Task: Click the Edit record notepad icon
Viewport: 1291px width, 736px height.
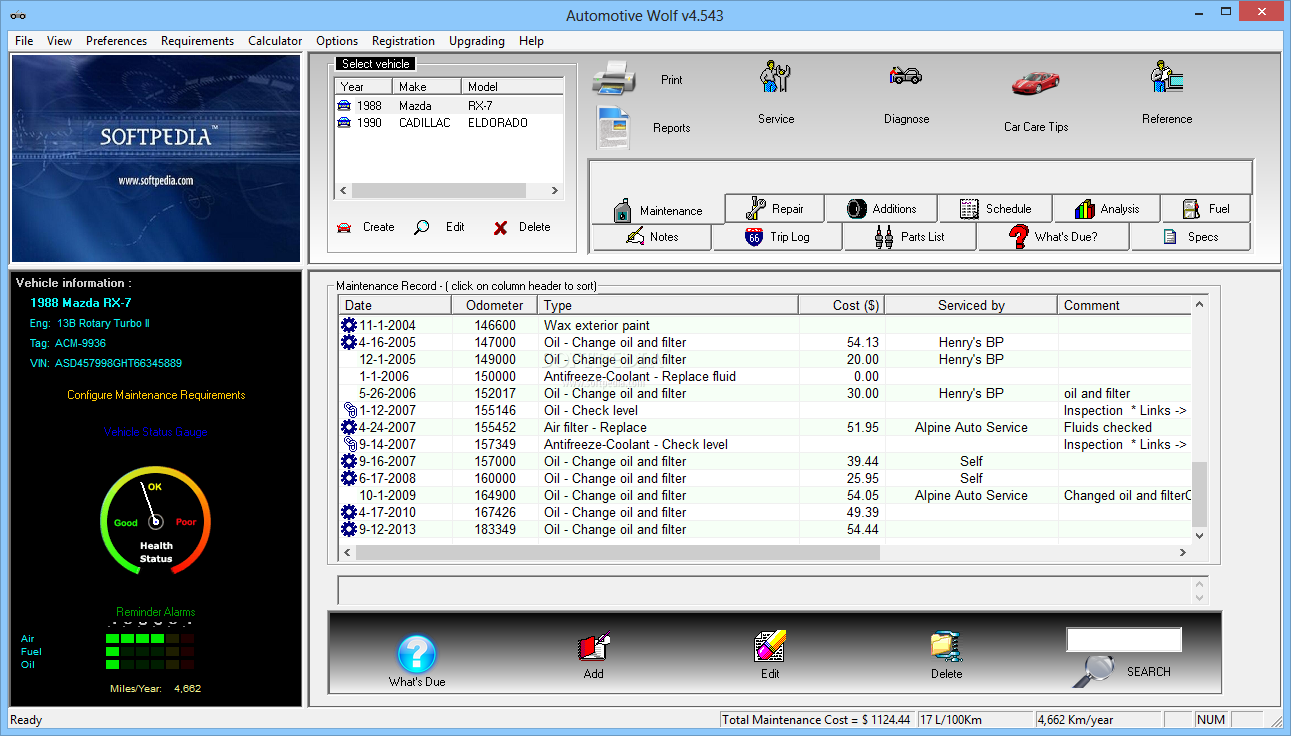Action: tap(770, 647)
